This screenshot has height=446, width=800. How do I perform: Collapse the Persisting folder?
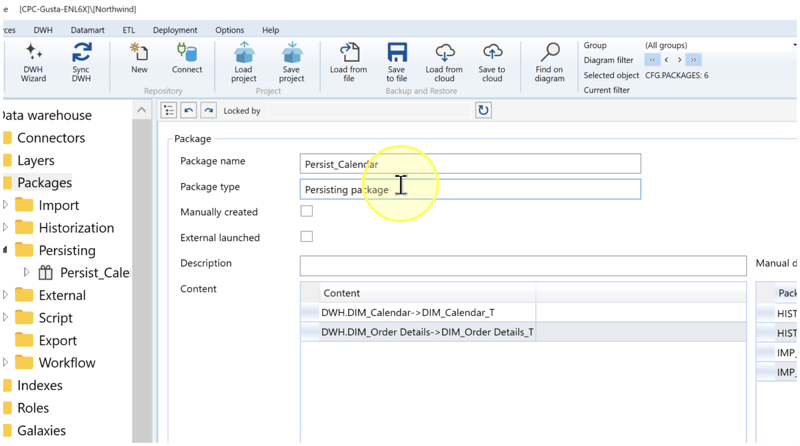6,250
